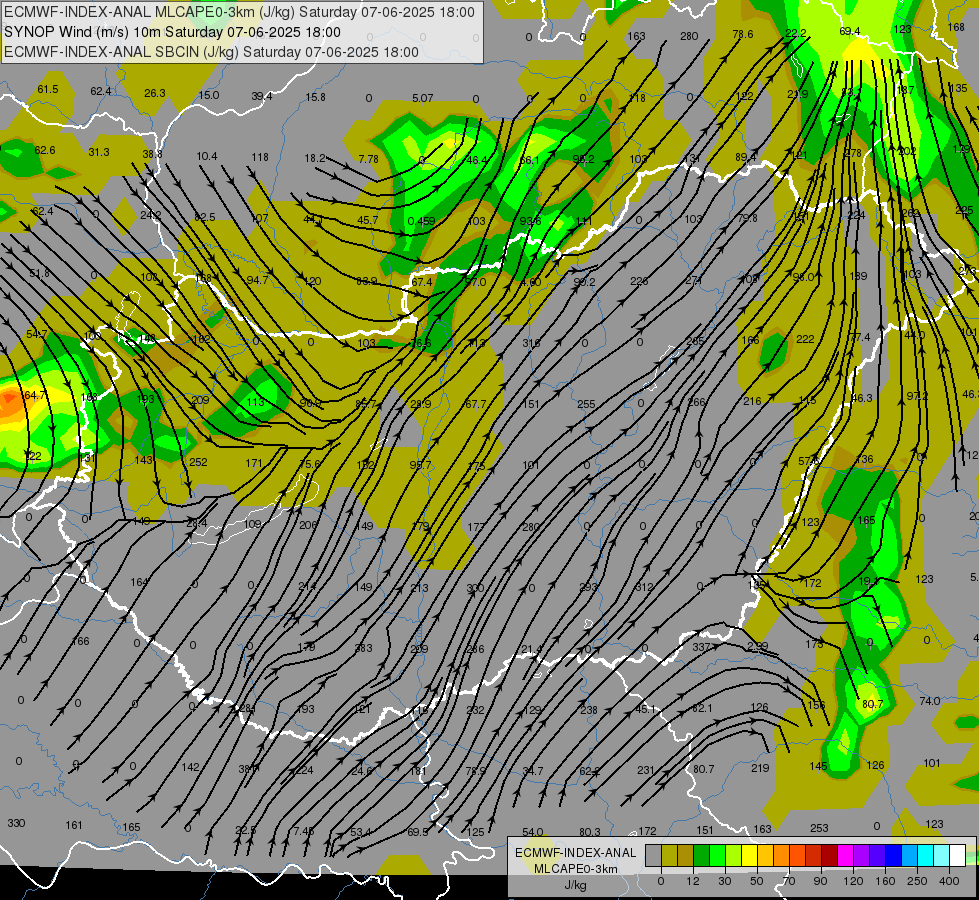Click the map value 69.4
The width and height of the screenshot is (979, 900).
coord(850,31)
